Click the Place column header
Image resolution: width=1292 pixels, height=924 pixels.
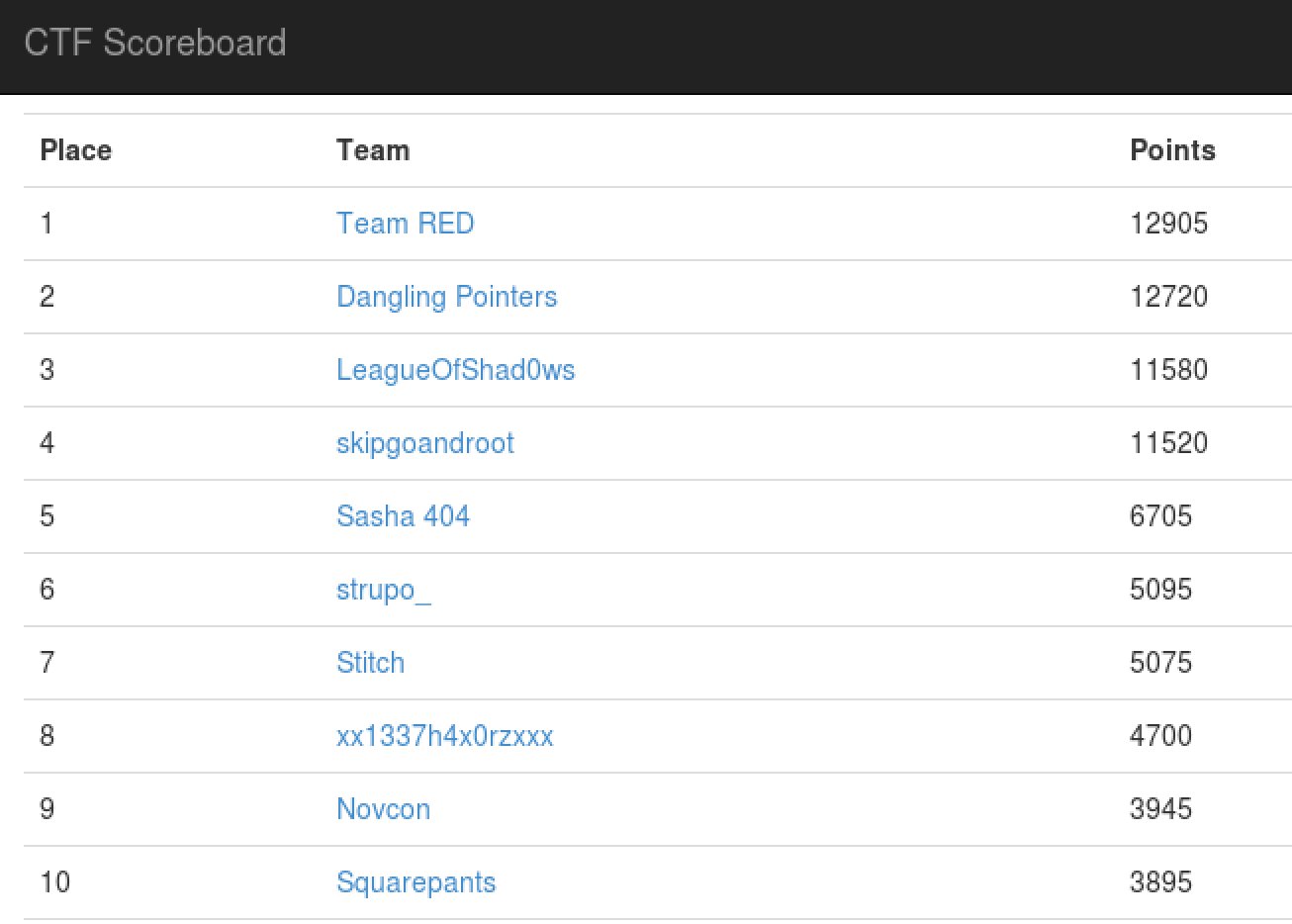76,150
